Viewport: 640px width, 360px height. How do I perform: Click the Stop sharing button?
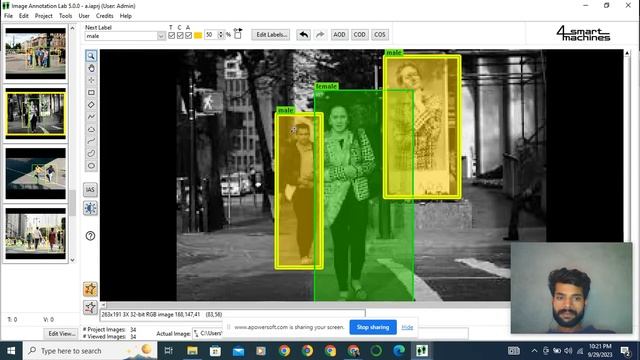pyautogui.click(x=373, y=327)
